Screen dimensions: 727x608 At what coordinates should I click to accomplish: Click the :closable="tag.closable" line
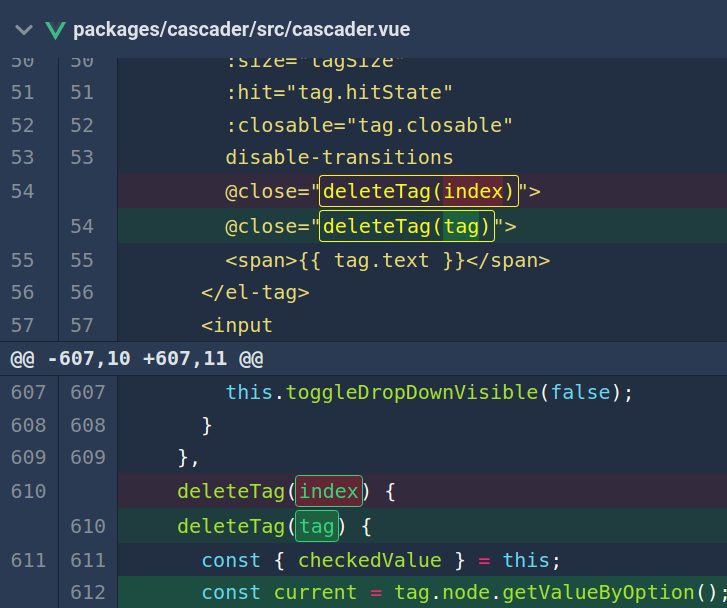[369, 125]
